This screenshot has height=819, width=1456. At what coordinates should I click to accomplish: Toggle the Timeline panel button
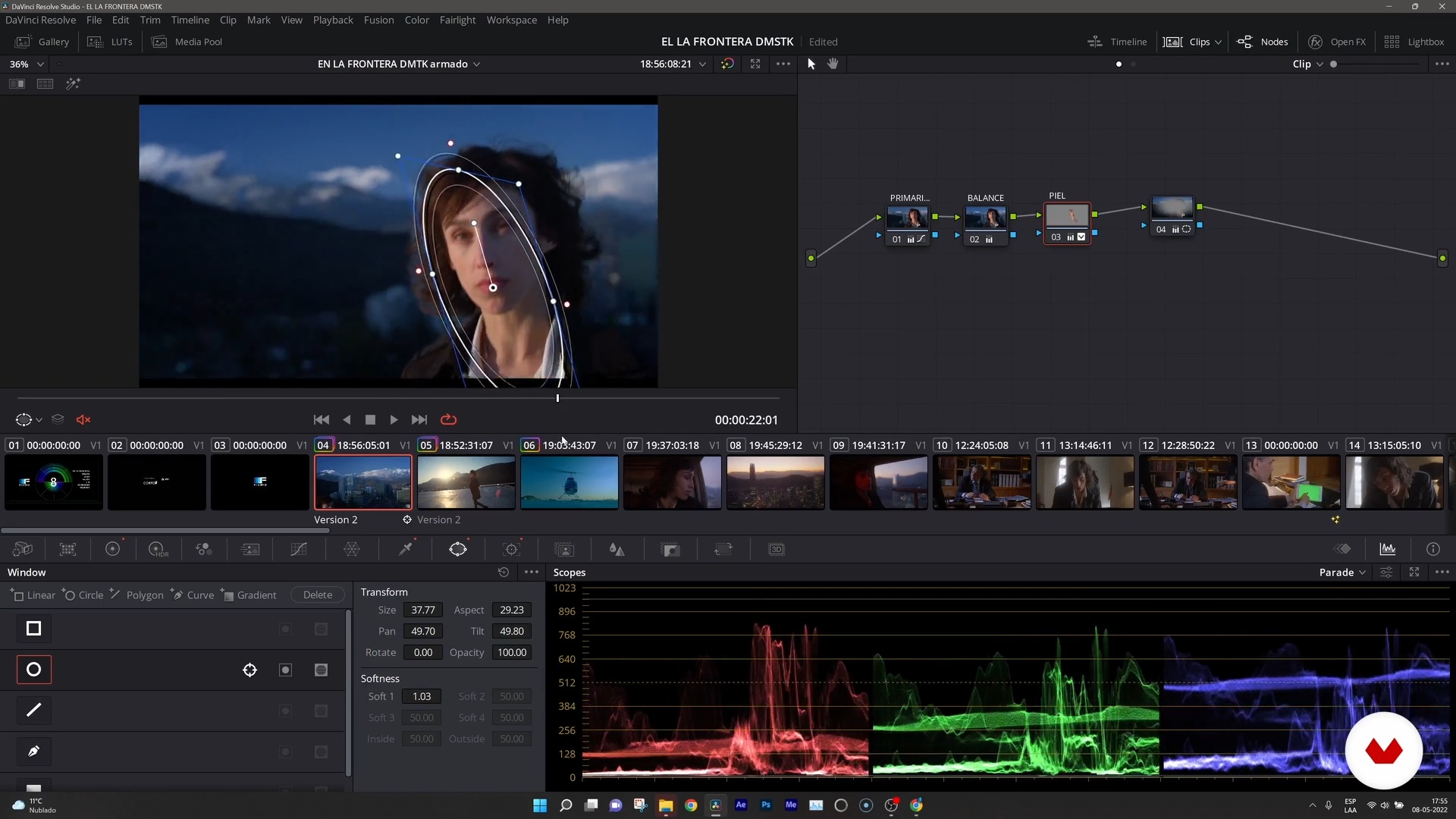(x=1117, y=42)
